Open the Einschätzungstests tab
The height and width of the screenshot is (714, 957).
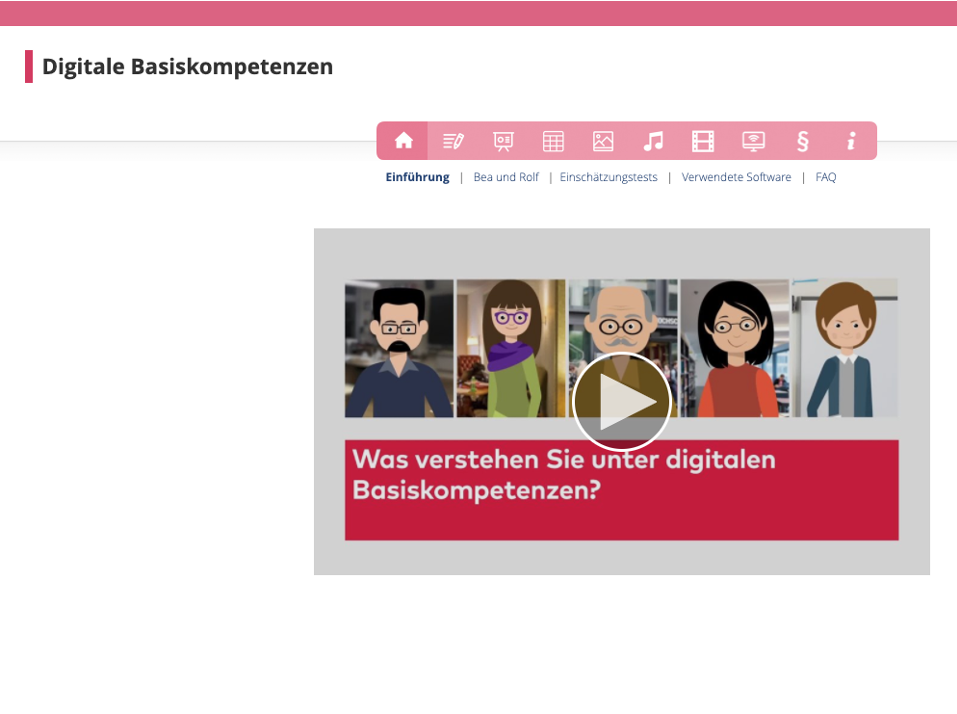609,177
